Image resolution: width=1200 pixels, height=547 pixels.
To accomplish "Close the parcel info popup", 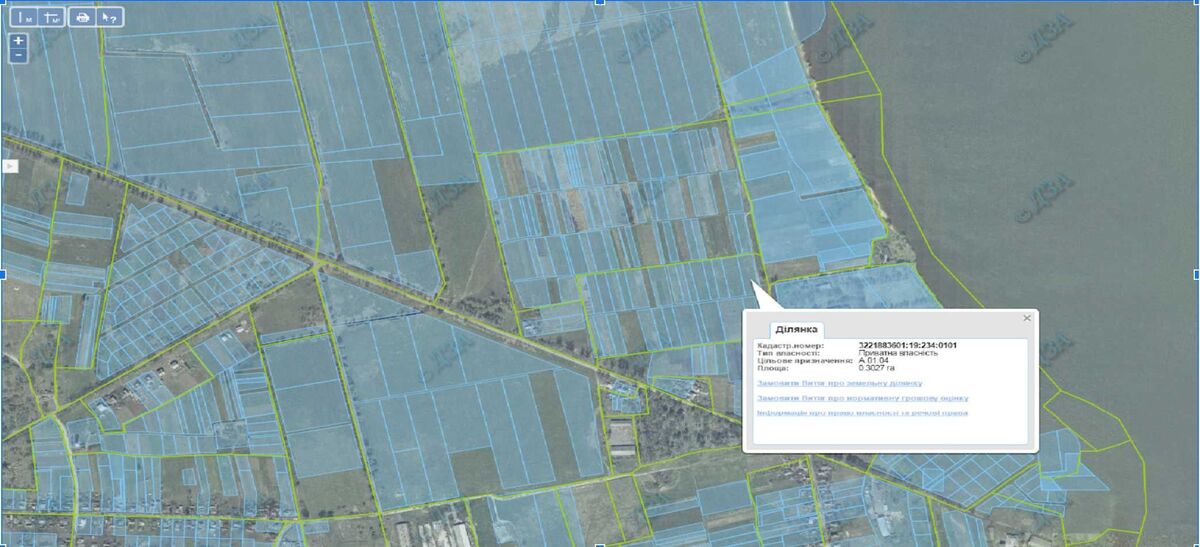I will (x=1026, y=318).
